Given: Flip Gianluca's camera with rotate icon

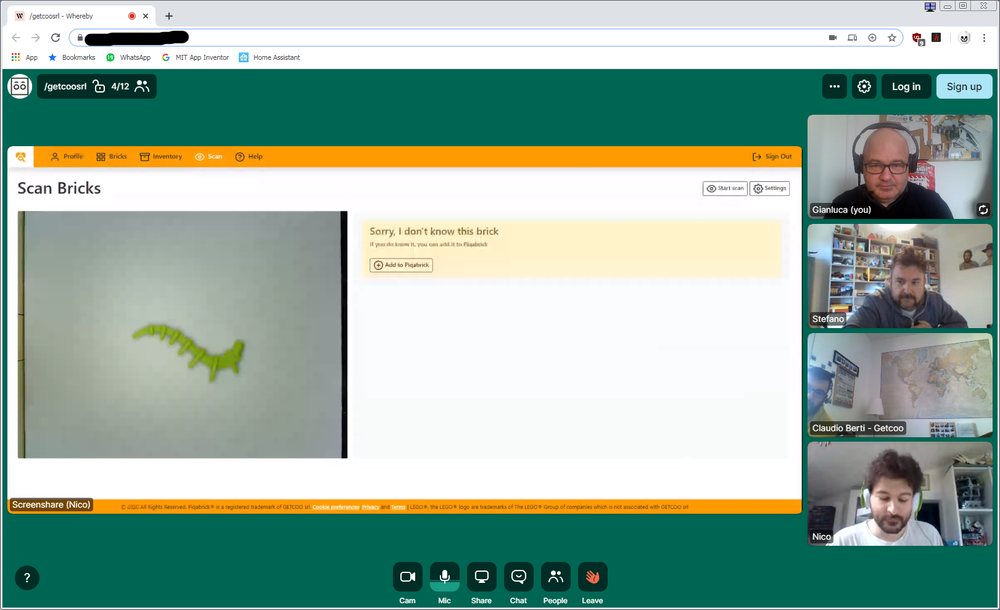Looking at the screenshot, I should [983, 209].
